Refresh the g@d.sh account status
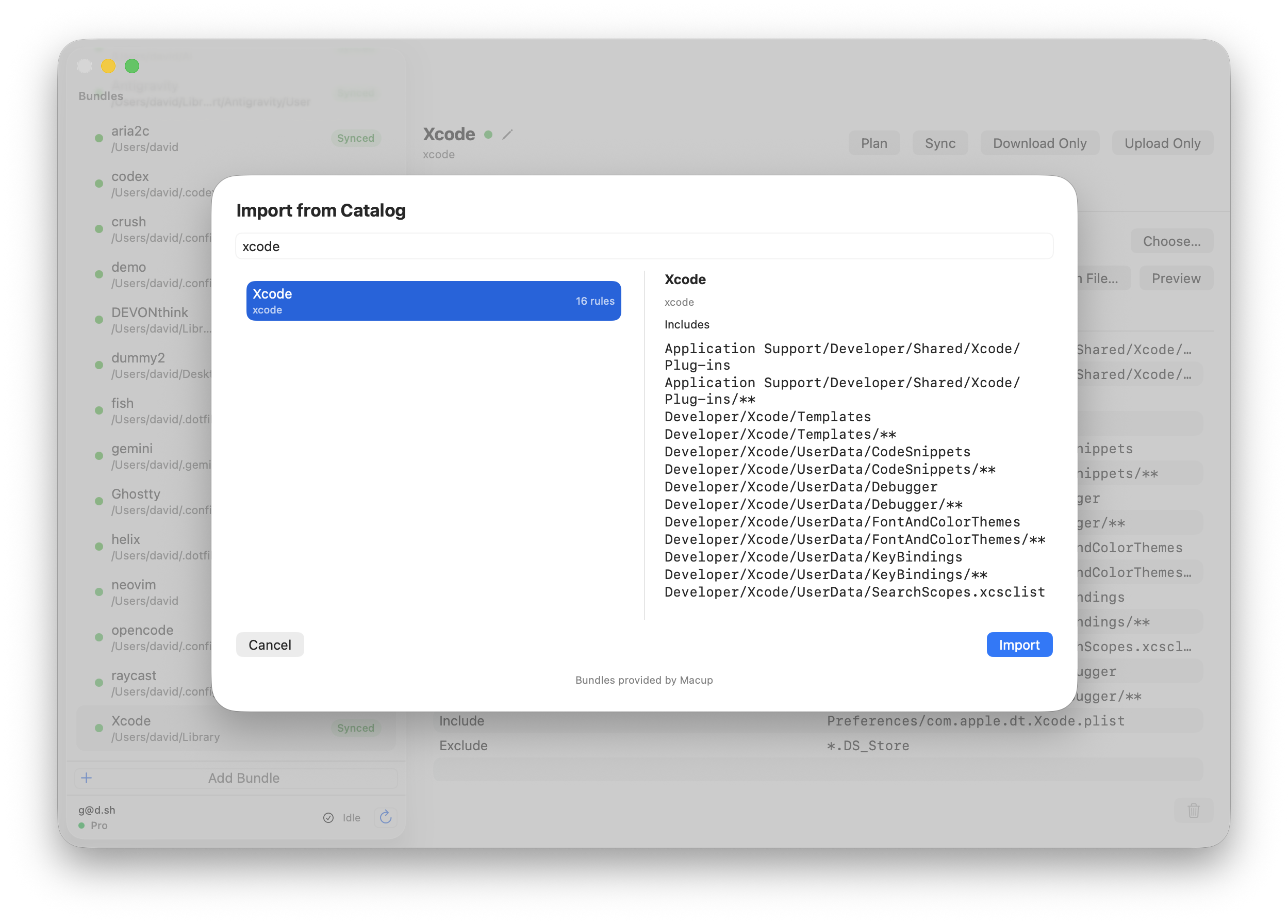The image size is (1288, 924). (386, 817)
